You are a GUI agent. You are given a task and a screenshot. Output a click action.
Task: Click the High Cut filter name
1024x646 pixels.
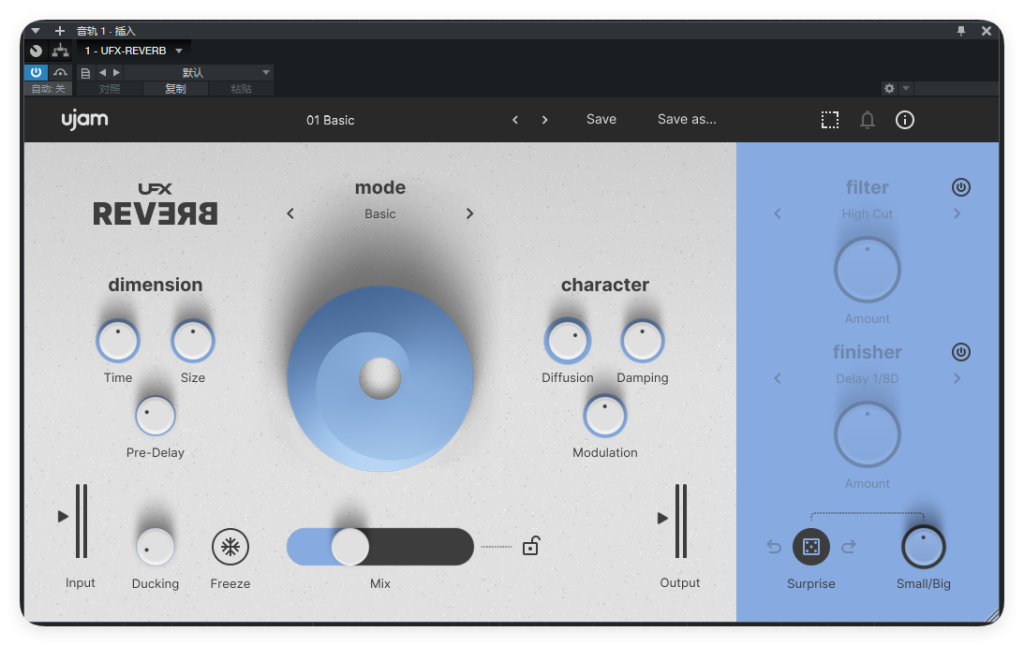coord(867,214)
